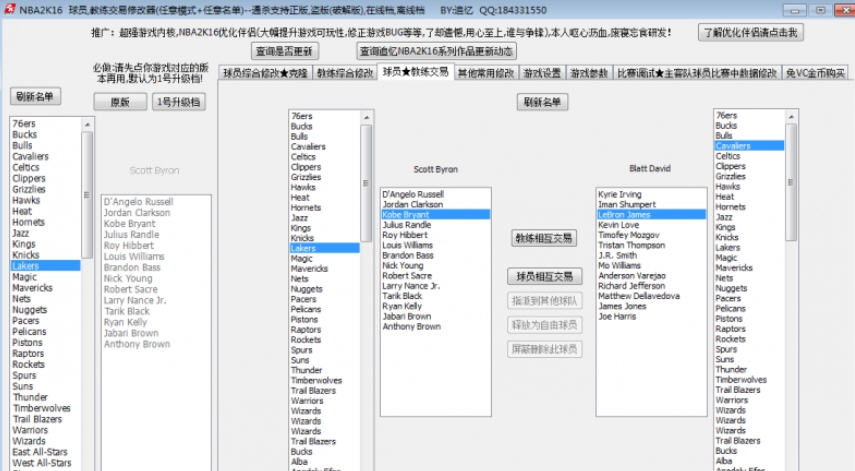Choose the 1号升级档 version button

click(x=178, y=102)
